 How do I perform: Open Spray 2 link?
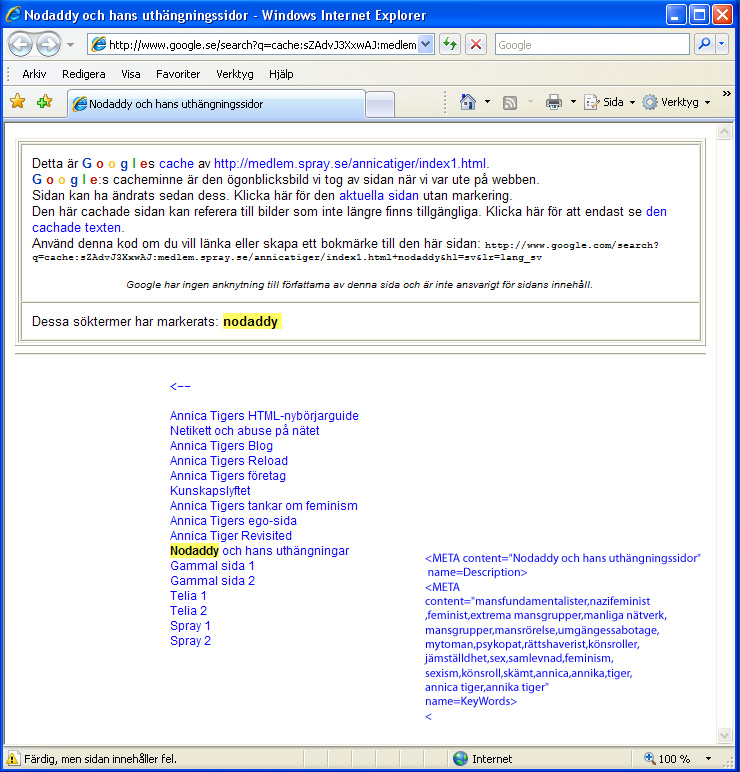[x=191, y=641]
